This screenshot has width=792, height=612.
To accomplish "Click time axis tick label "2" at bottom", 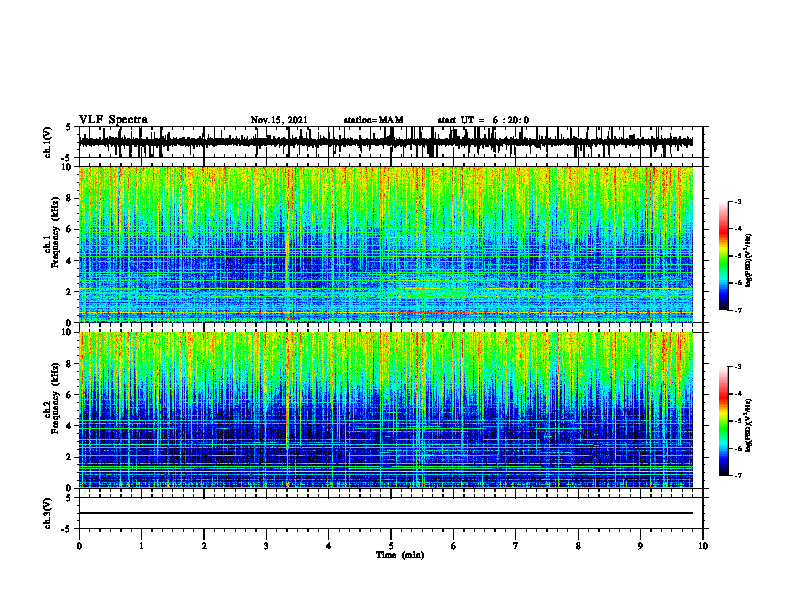I will coord(204,546).
